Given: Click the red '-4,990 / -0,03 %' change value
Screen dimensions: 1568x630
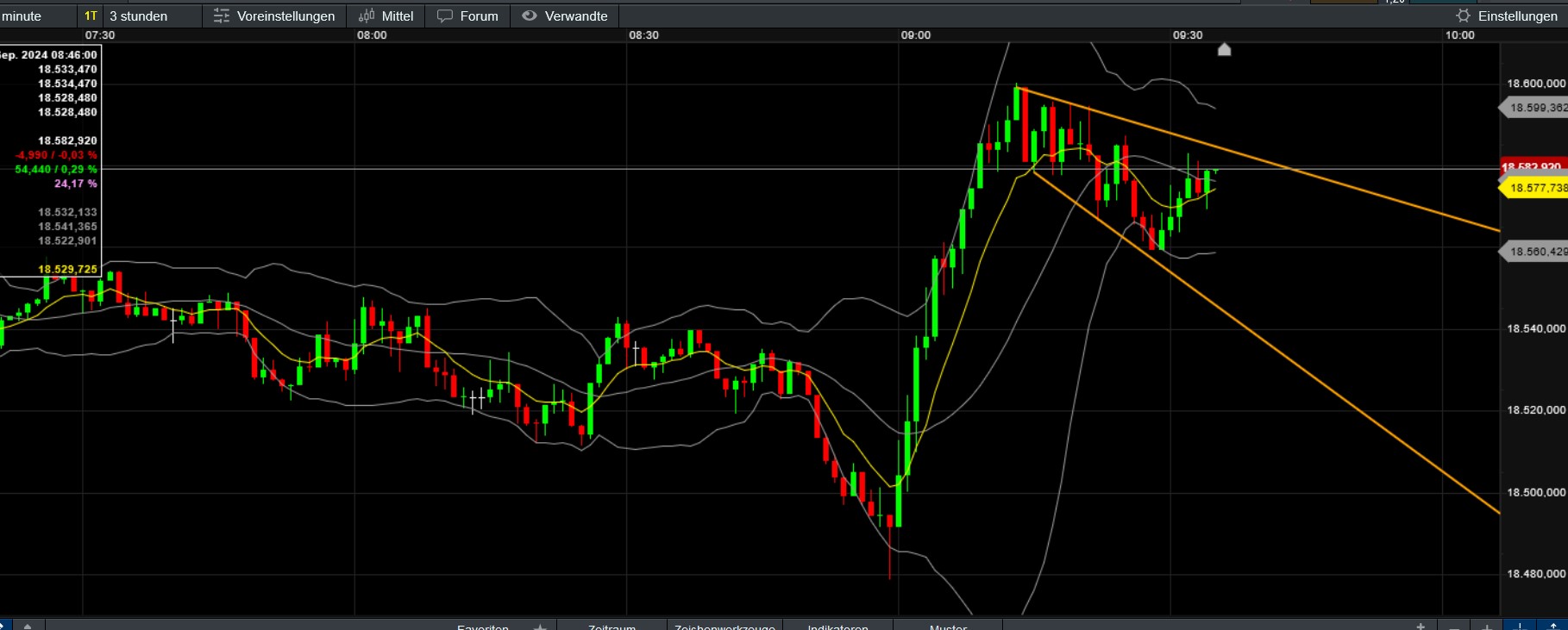Looking at the screenshot, I should pos(56,155).
